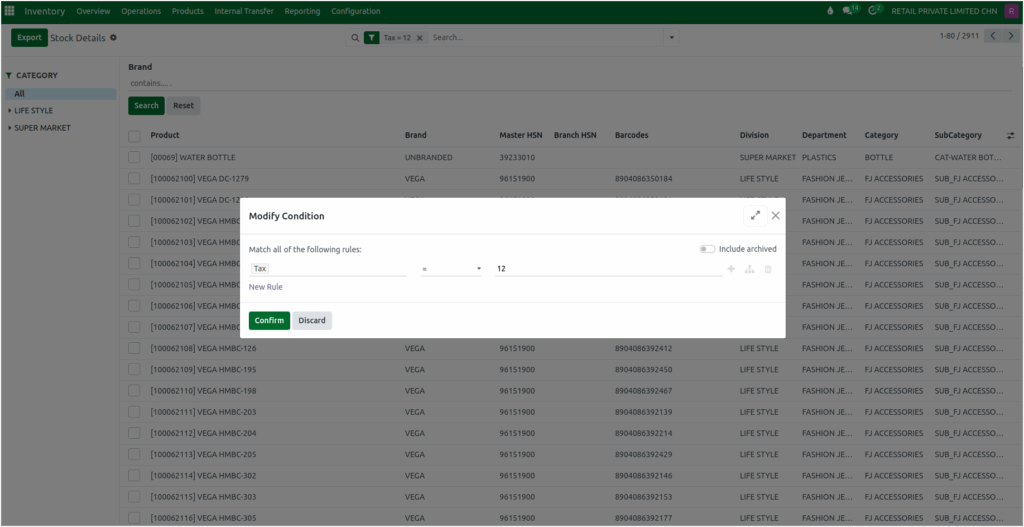Open the [00069] WATER BOTTLE record
Screen dimensions: 1024x527
tap(193, 157)
